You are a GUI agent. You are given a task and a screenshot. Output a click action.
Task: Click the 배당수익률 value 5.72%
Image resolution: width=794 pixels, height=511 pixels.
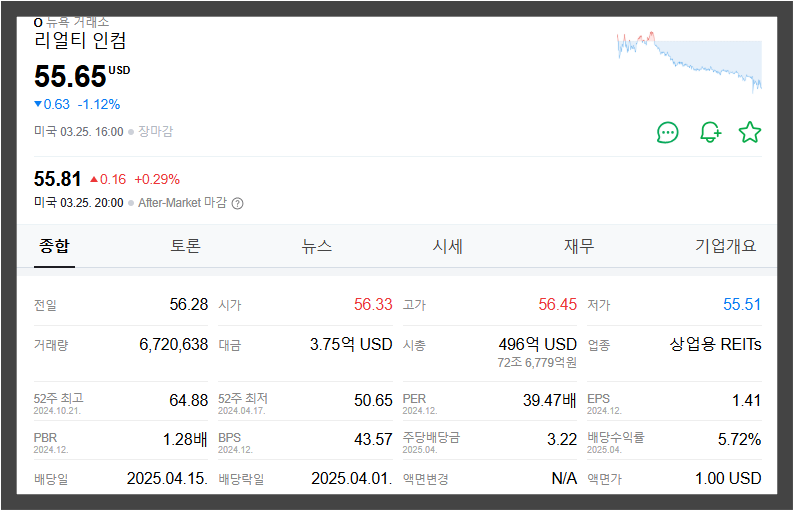point(740,440)
